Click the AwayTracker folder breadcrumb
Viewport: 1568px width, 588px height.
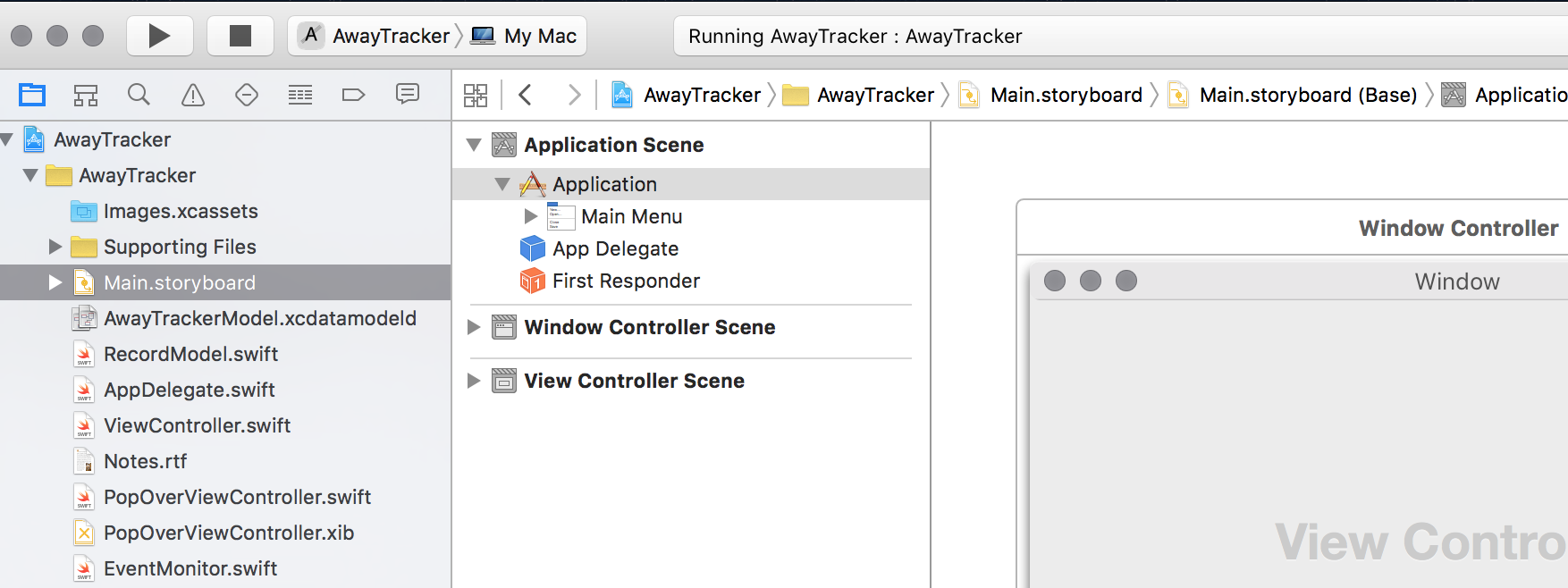[858, 95]
